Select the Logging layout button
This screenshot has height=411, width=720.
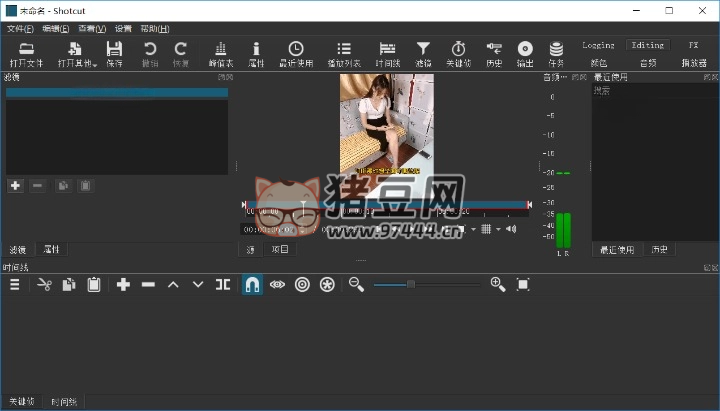pos(598,45)
